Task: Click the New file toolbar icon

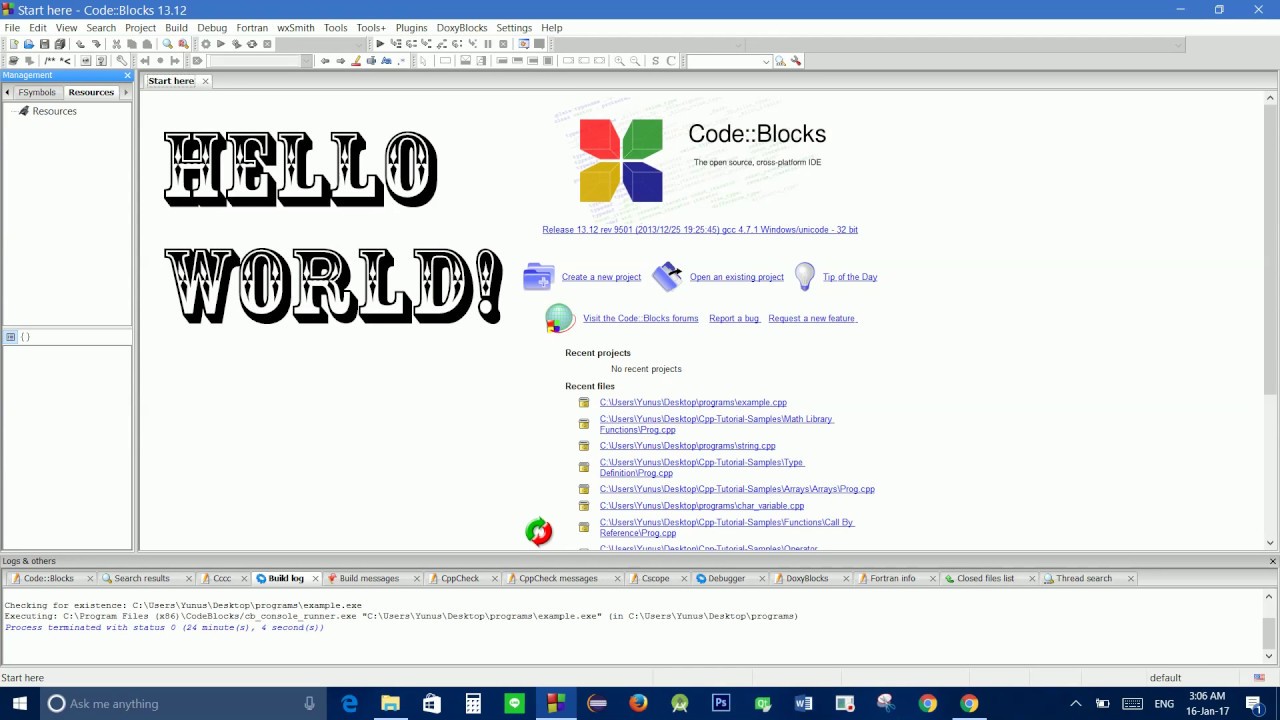Action: point(14,44)
